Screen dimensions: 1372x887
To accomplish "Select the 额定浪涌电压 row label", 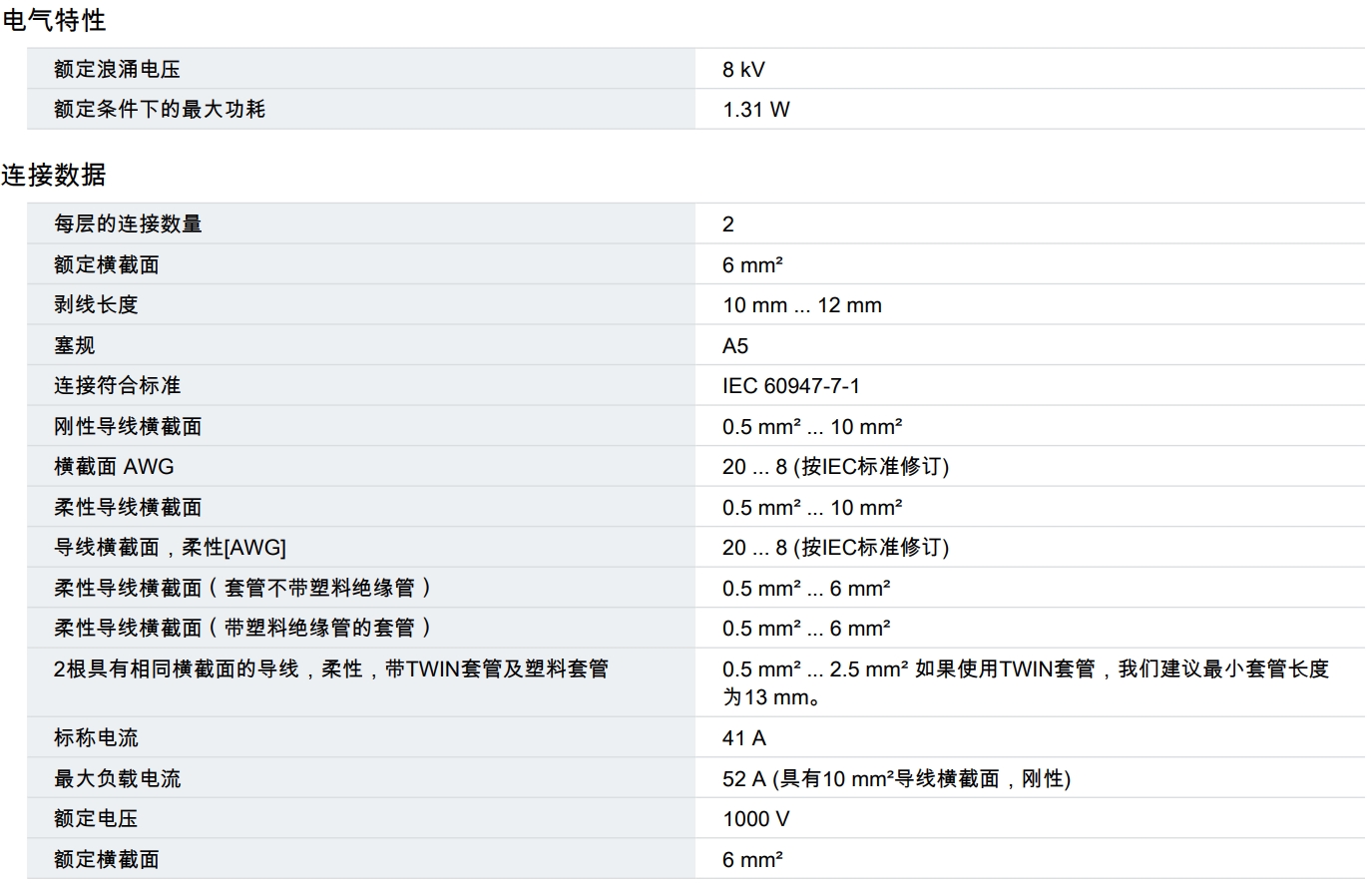I will coord(117,69).
